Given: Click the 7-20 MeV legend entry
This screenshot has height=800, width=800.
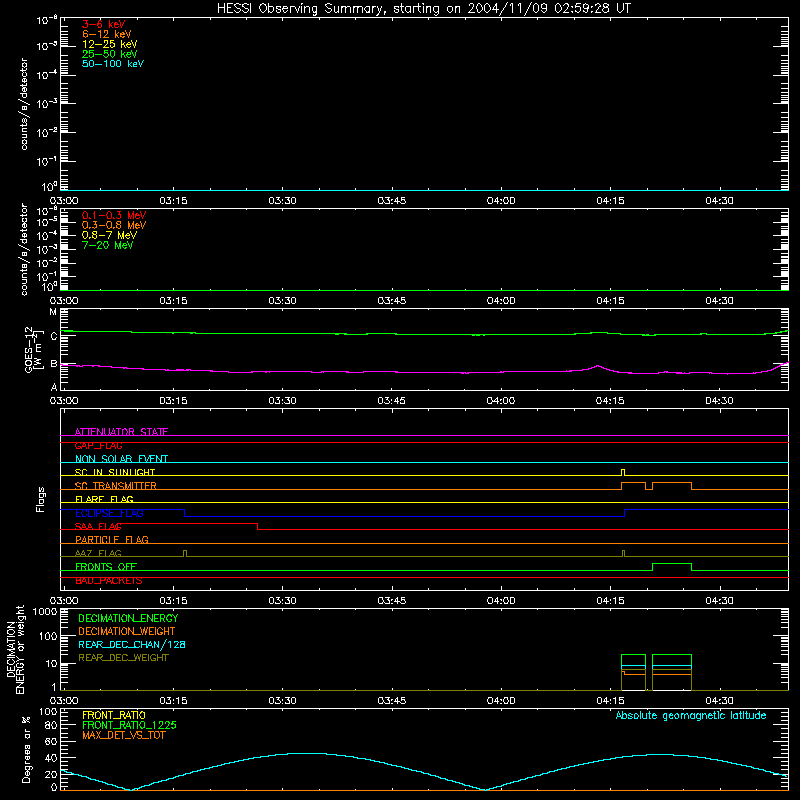Looking at the screenshot, I should tap(107, 245).
